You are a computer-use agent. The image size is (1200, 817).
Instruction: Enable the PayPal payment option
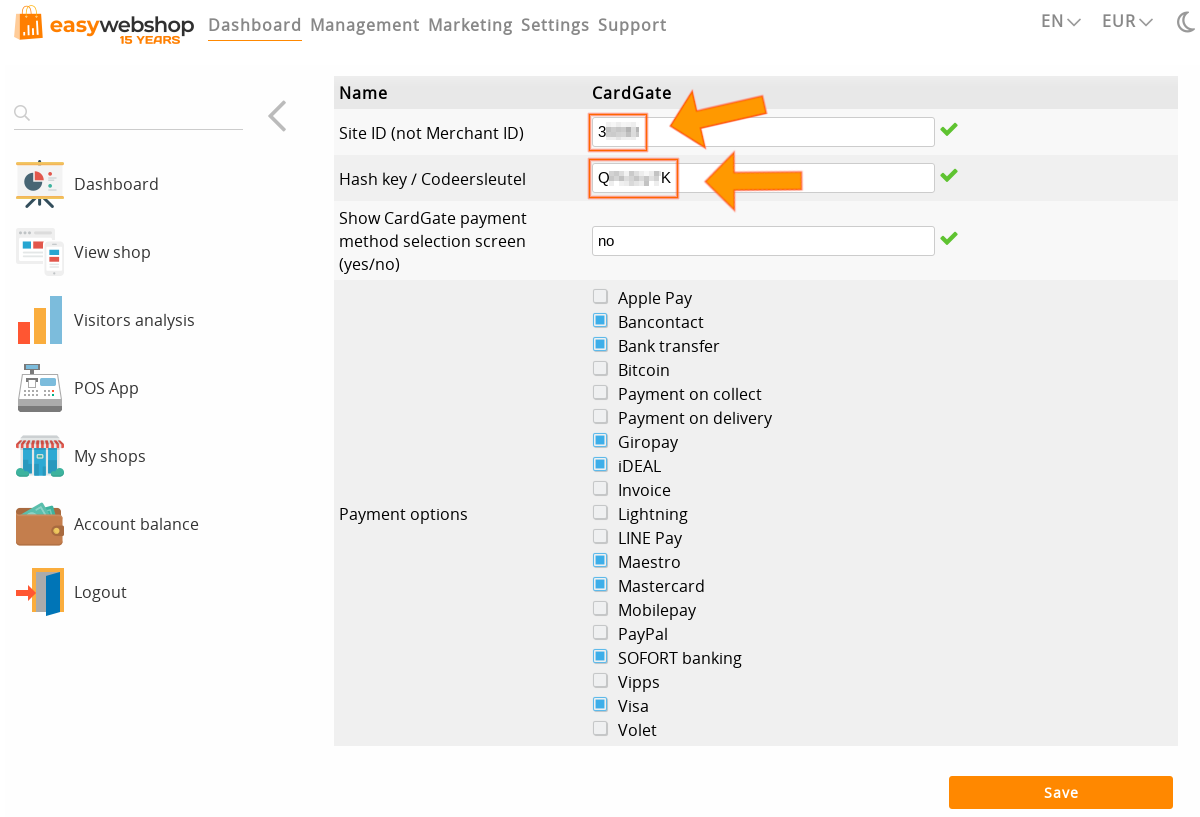pyautogui.click(x=599, y=632)
